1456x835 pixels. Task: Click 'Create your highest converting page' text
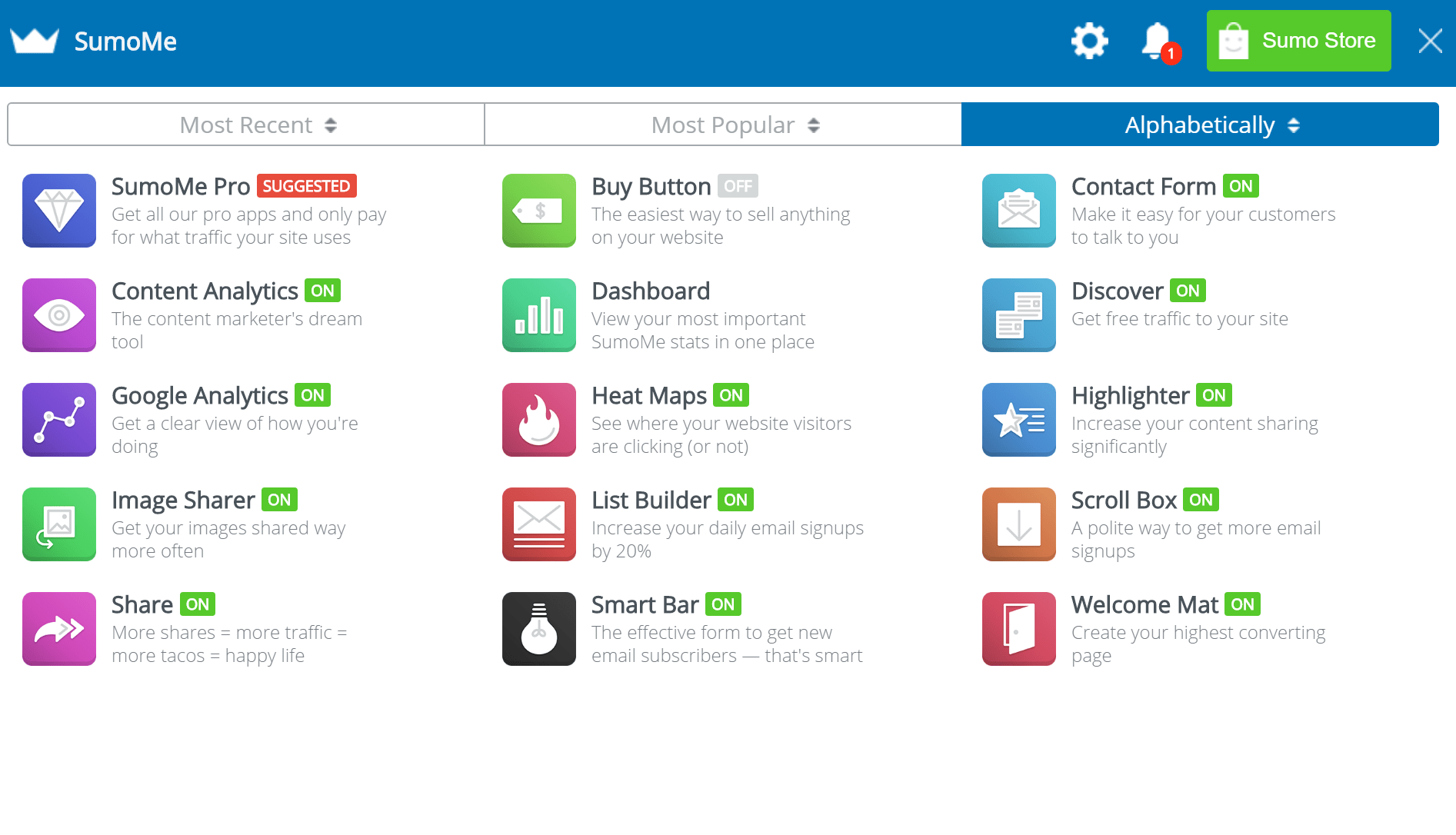click(1198, 644)
